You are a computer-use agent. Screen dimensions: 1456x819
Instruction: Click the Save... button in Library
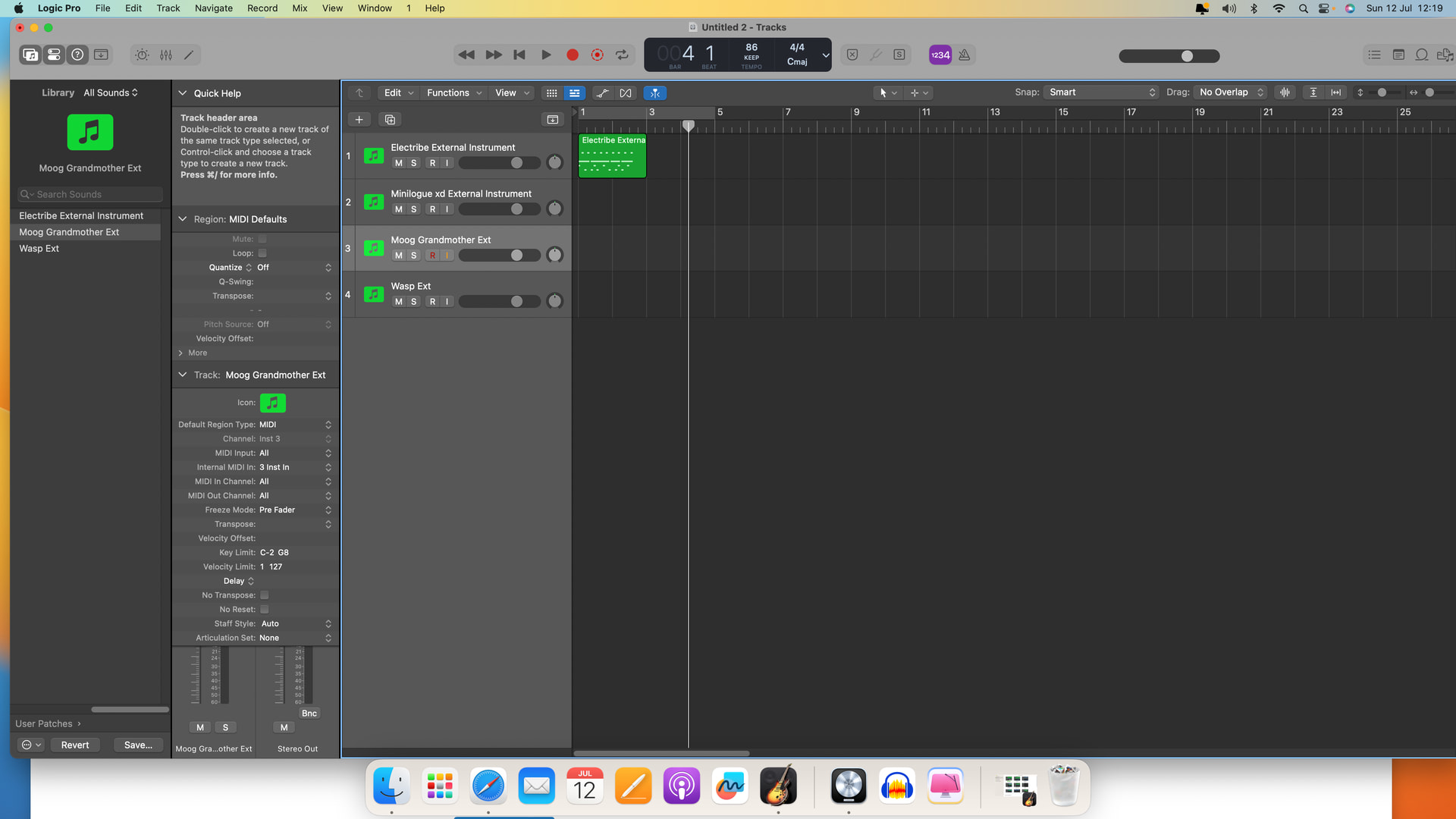[138, 745]
